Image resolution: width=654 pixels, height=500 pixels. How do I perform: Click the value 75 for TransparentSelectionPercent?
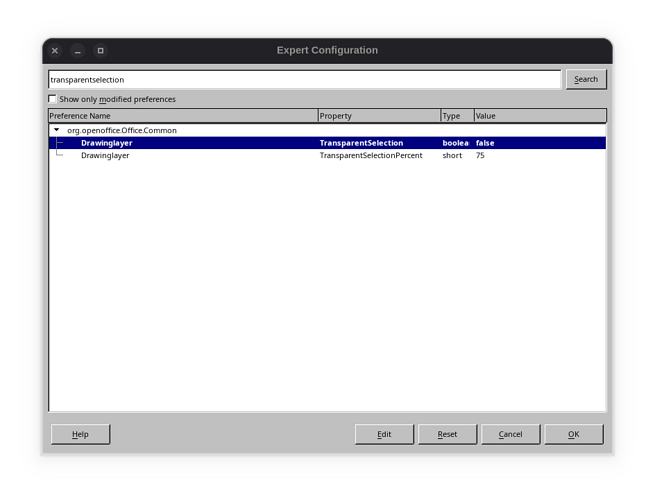481,156
